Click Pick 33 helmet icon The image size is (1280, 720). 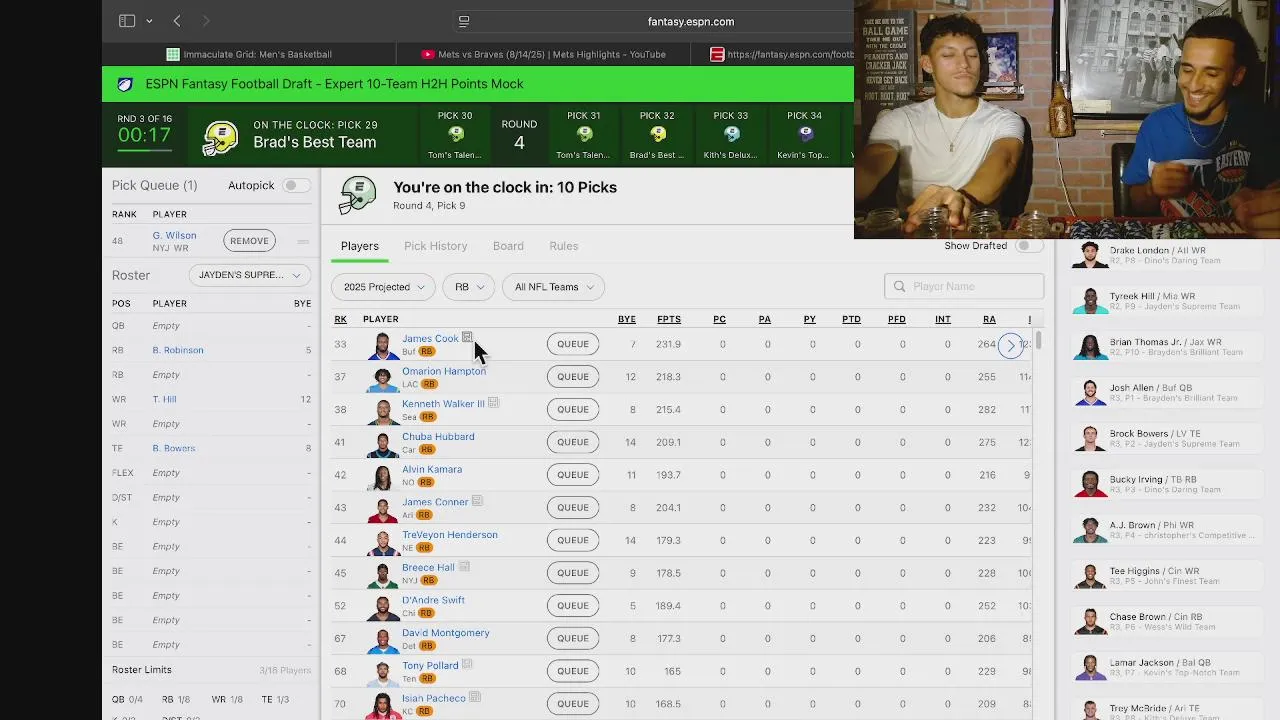(x=731, y=134)
